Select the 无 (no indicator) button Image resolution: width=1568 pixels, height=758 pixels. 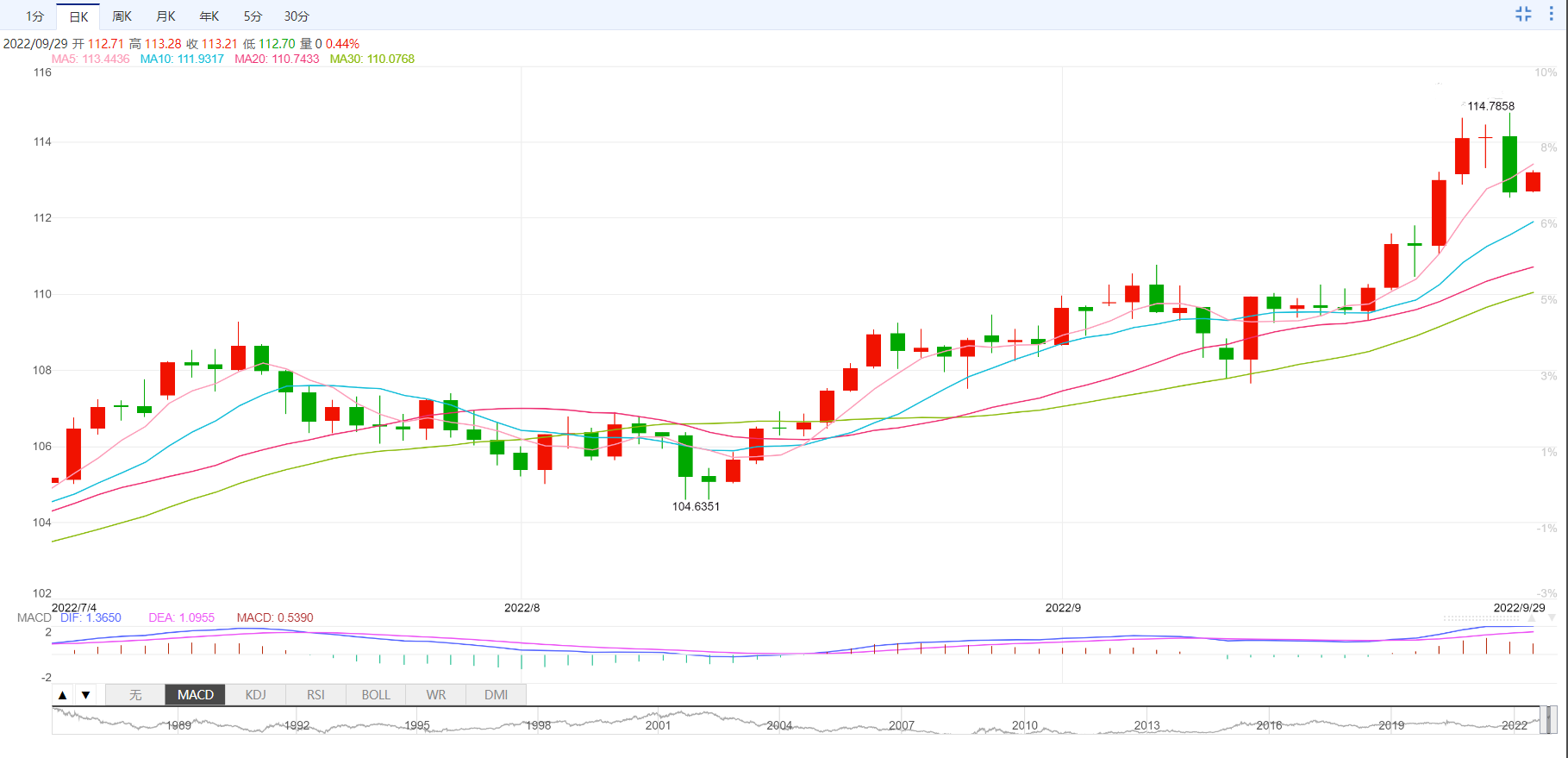[135, 695]
